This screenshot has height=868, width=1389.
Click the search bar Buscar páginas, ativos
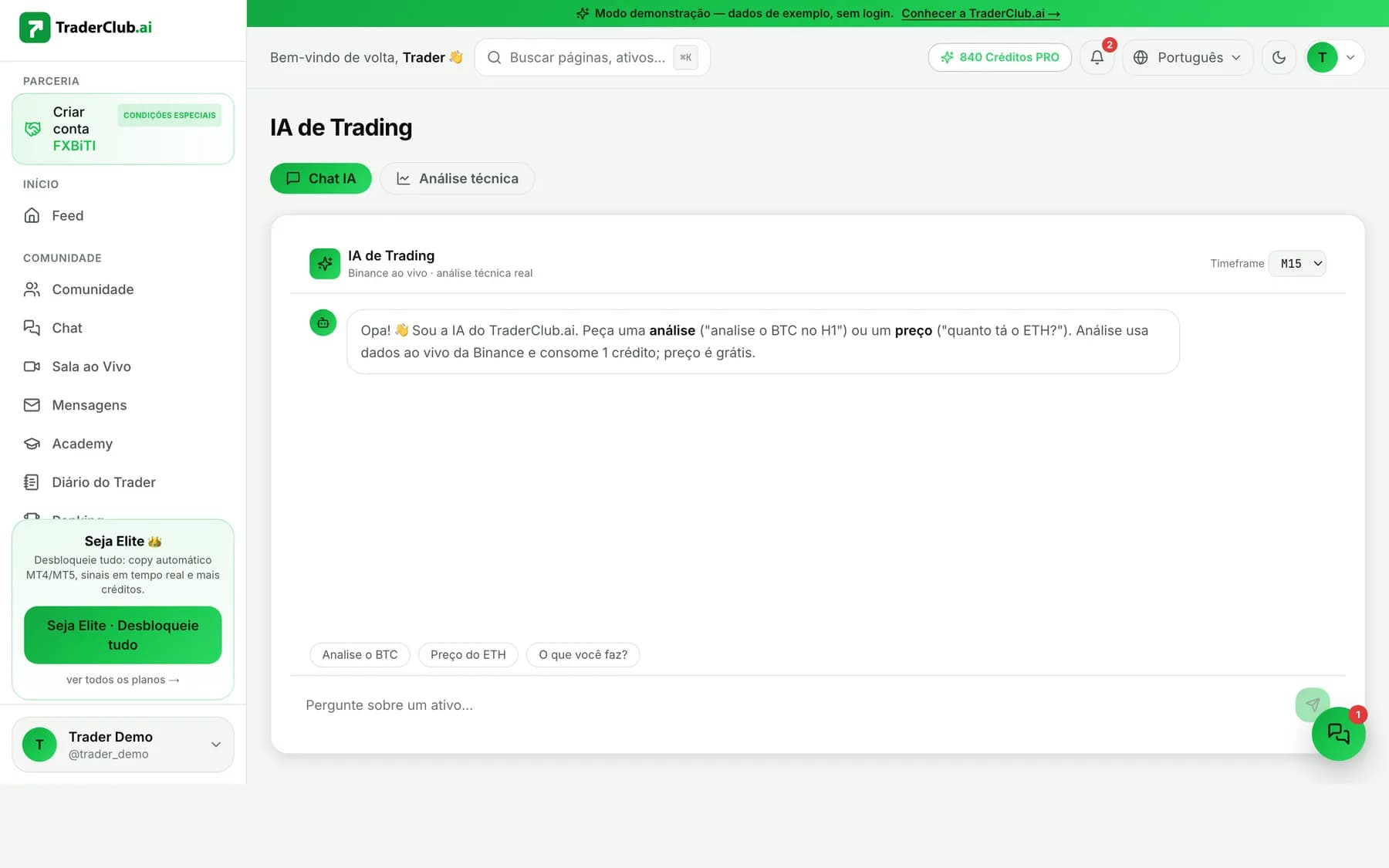[592, 57]
